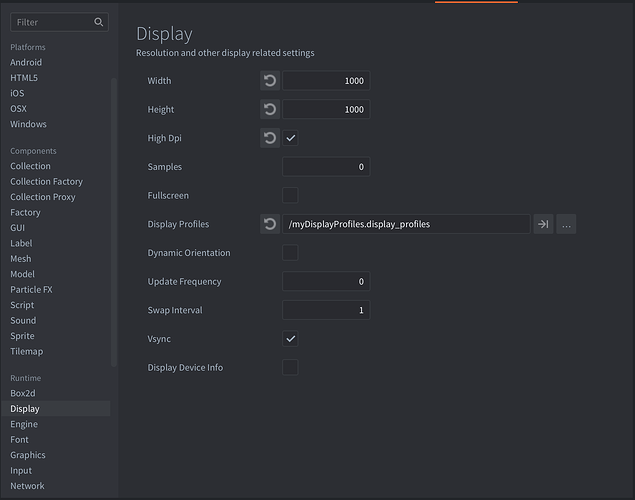Browse for Display Profiles file with ellipsis
Image resolution: width=635 pixels, height=500 pixels.
click(567, 225)
